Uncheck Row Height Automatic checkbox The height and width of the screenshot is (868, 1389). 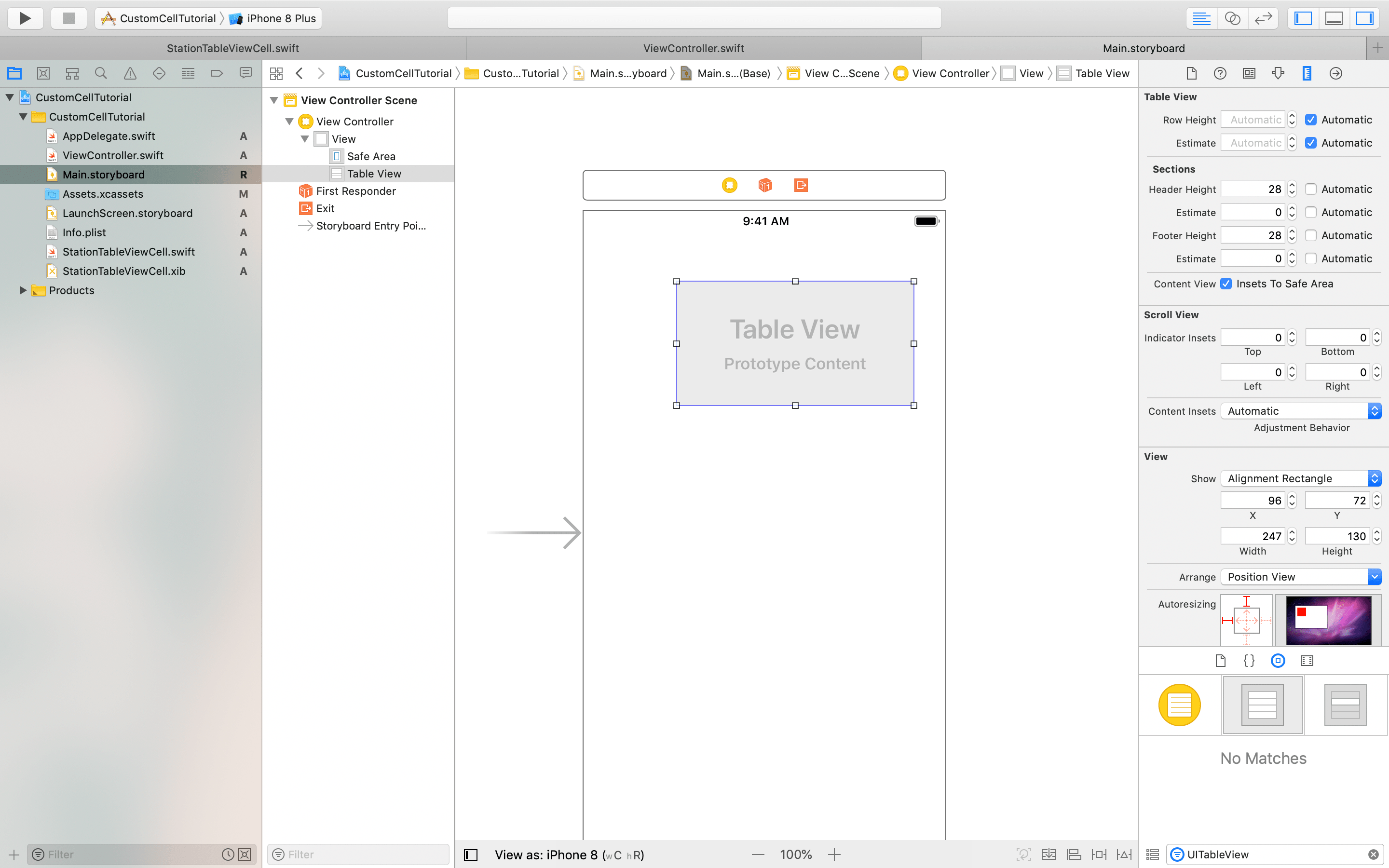[x=1311, y=120]
